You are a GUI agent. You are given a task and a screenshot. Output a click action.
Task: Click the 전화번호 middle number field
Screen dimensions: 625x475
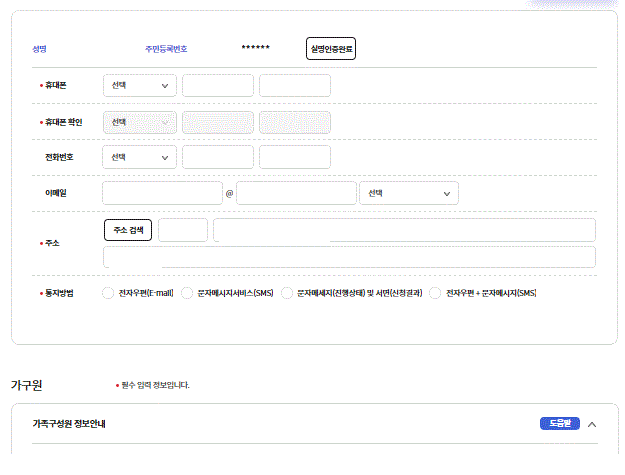(218, 157)
